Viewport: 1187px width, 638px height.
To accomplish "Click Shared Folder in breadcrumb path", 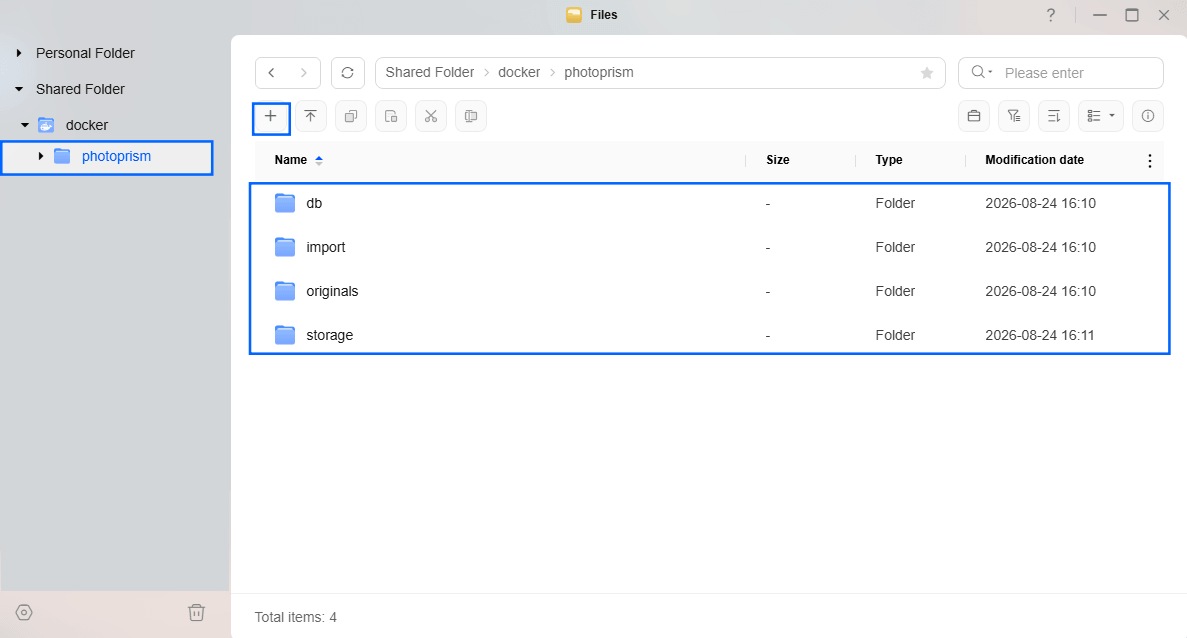I will [430, 73].
